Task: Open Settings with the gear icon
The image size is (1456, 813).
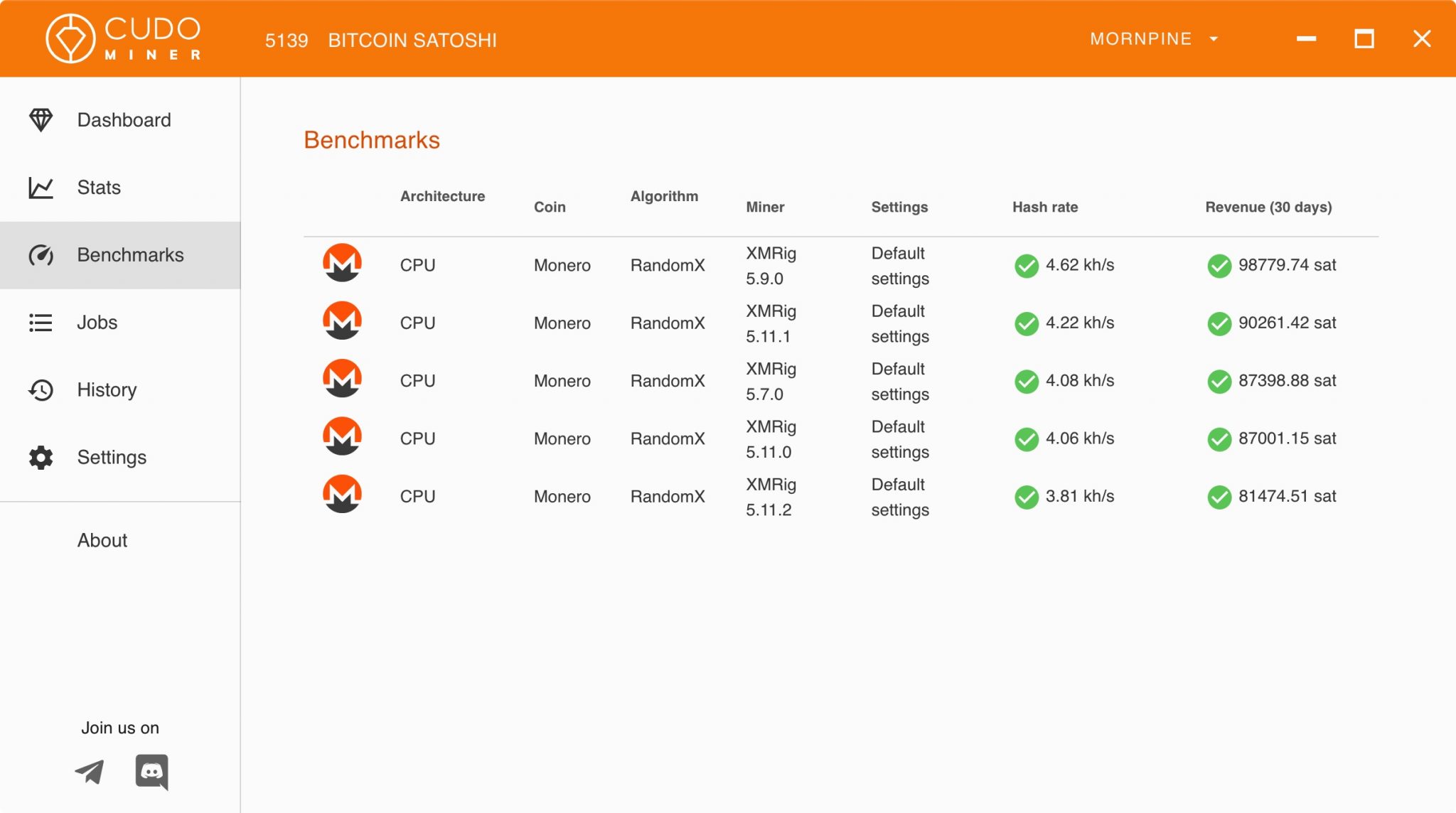Action: click(x=41, y=458)
